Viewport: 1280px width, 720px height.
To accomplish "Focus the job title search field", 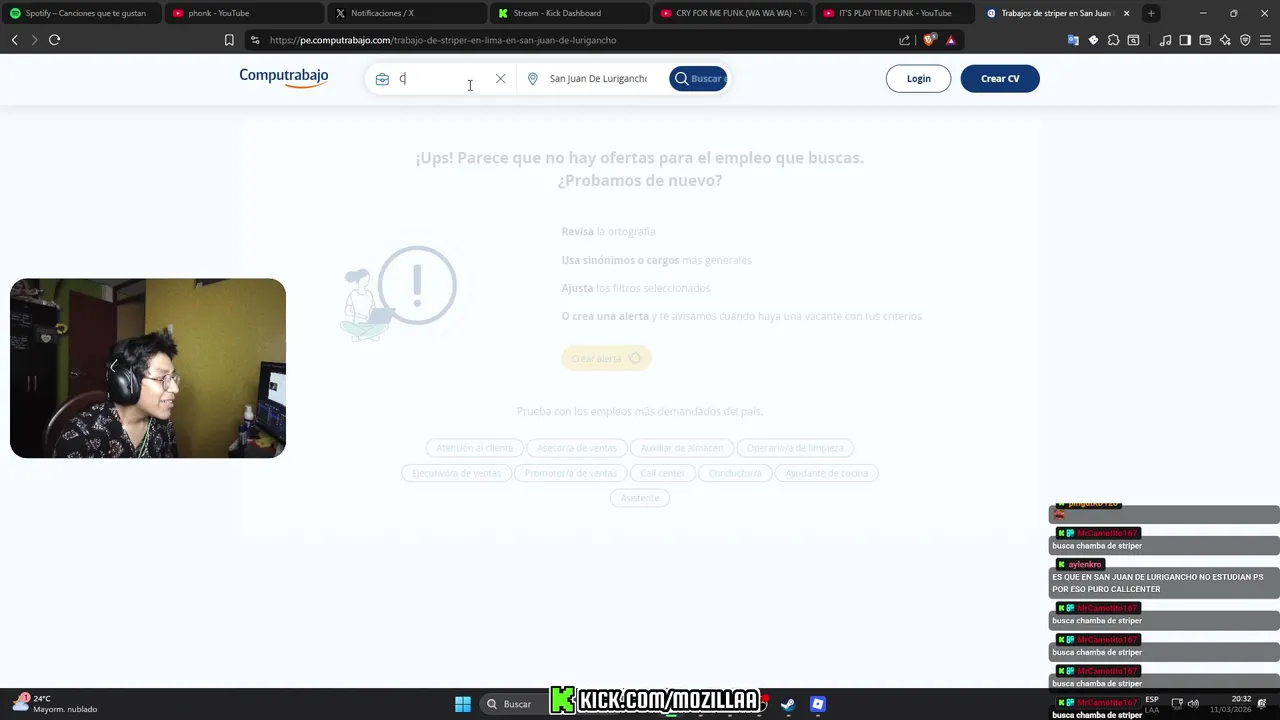I will 443,79.
